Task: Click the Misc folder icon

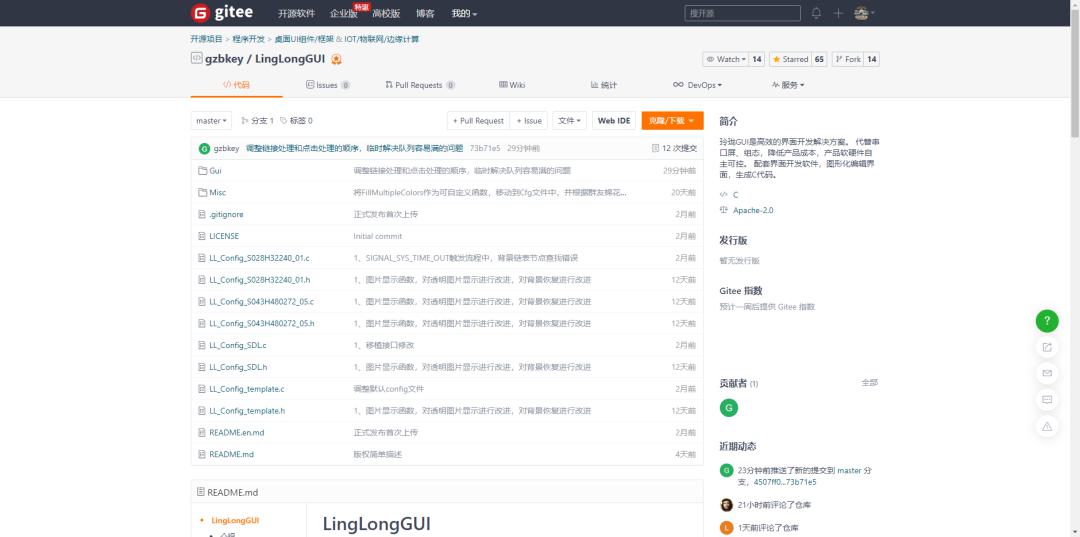Action: 202,192
